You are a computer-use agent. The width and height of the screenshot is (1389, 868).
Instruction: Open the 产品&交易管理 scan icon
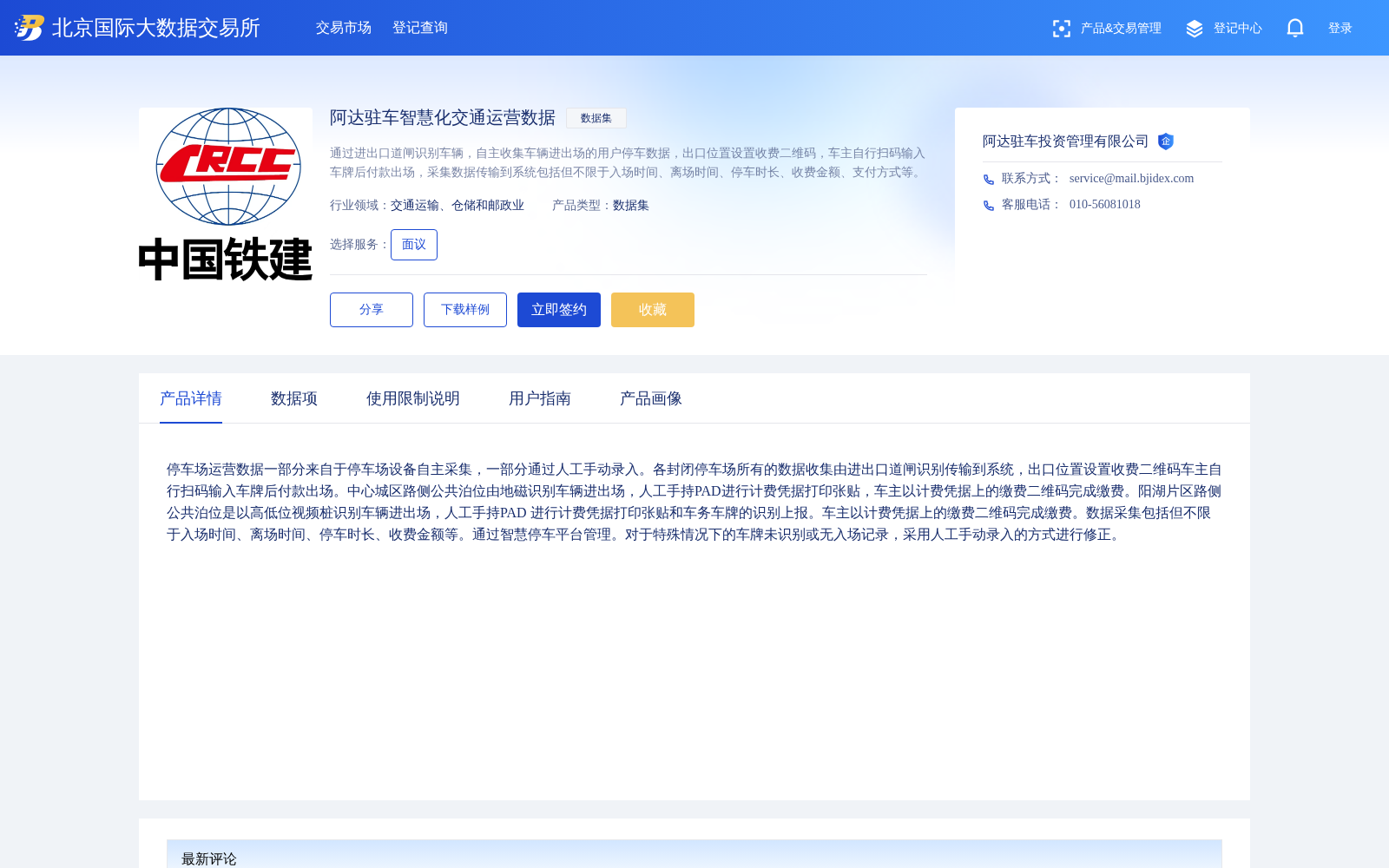[1061, 29]
